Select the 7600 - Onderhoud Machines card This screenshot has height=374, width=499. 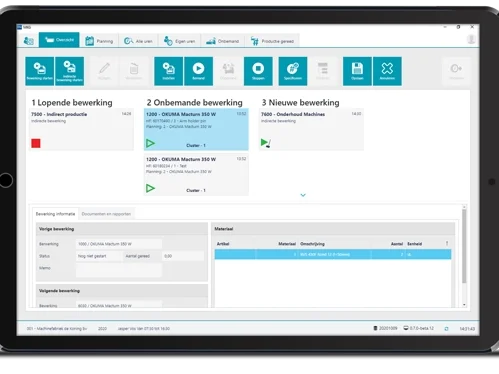pyautogui.click(x=311, y=129)
